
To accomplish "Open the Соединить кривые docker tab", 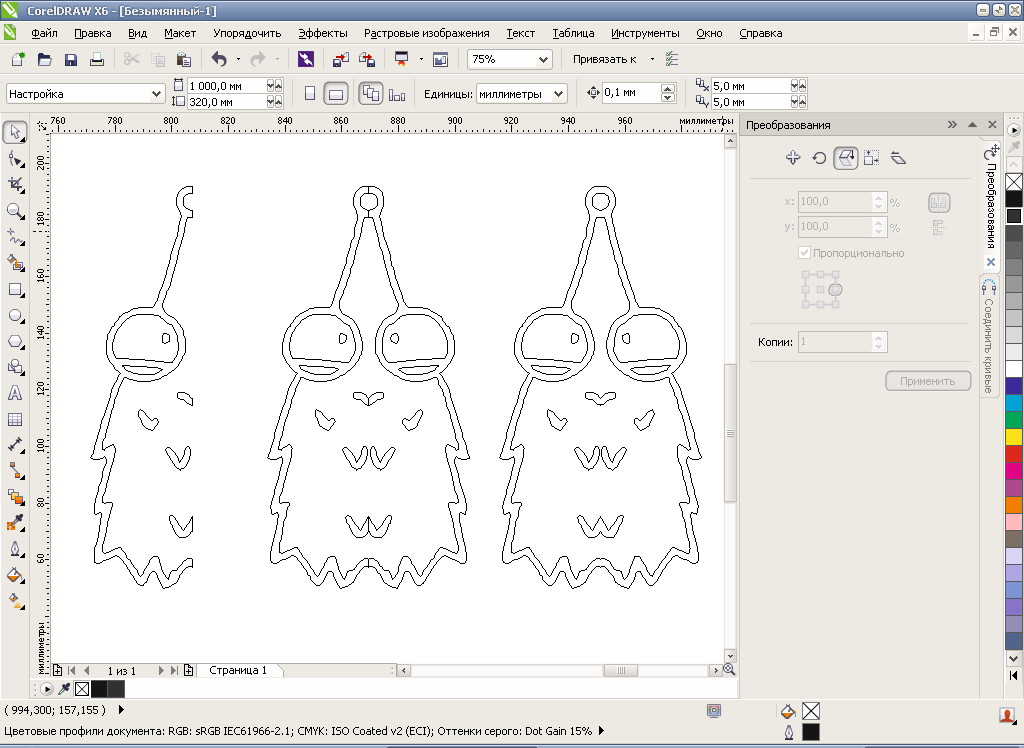I will 989,338.
